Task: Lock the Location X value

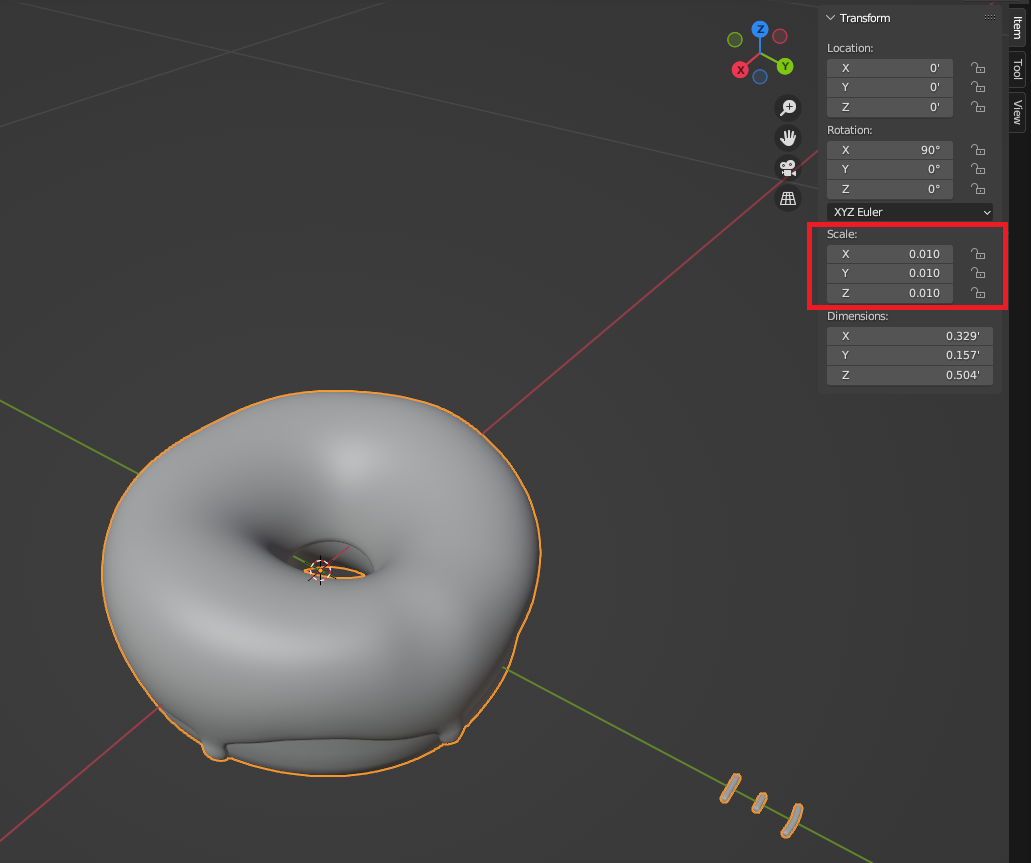Action: (x=978, y=68)
